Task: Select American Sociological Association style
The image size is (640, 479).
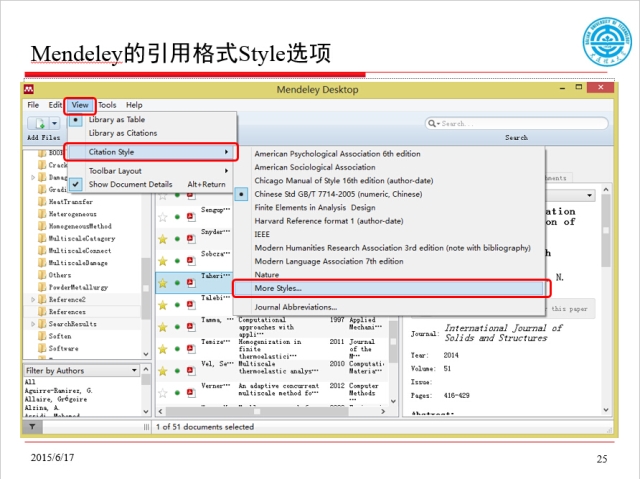Action: point(315,167)
